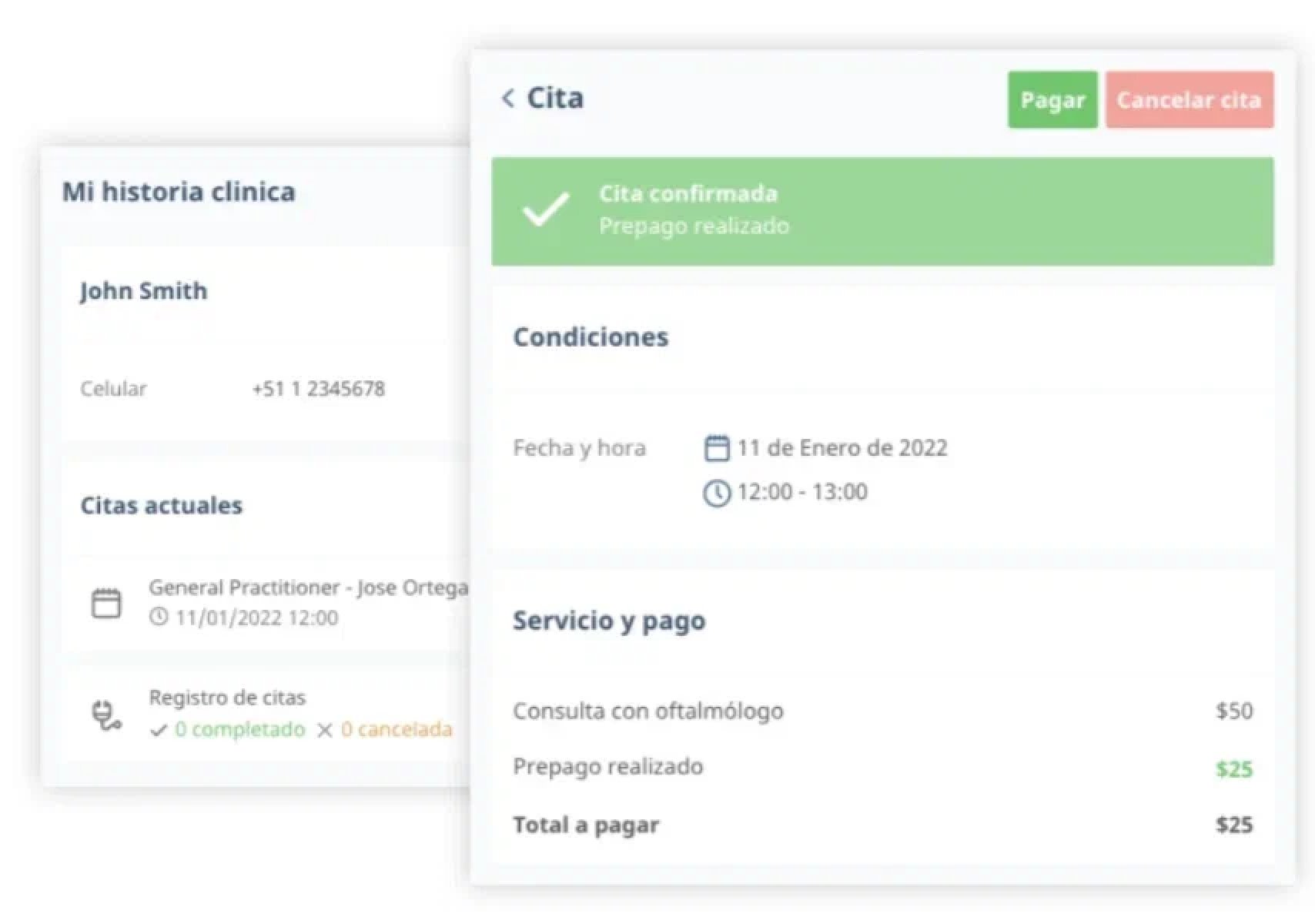The image size is (1315, 924).
Task: Click calendar icon next to General Practitioner appointment
Action: [x=106, y=603]
